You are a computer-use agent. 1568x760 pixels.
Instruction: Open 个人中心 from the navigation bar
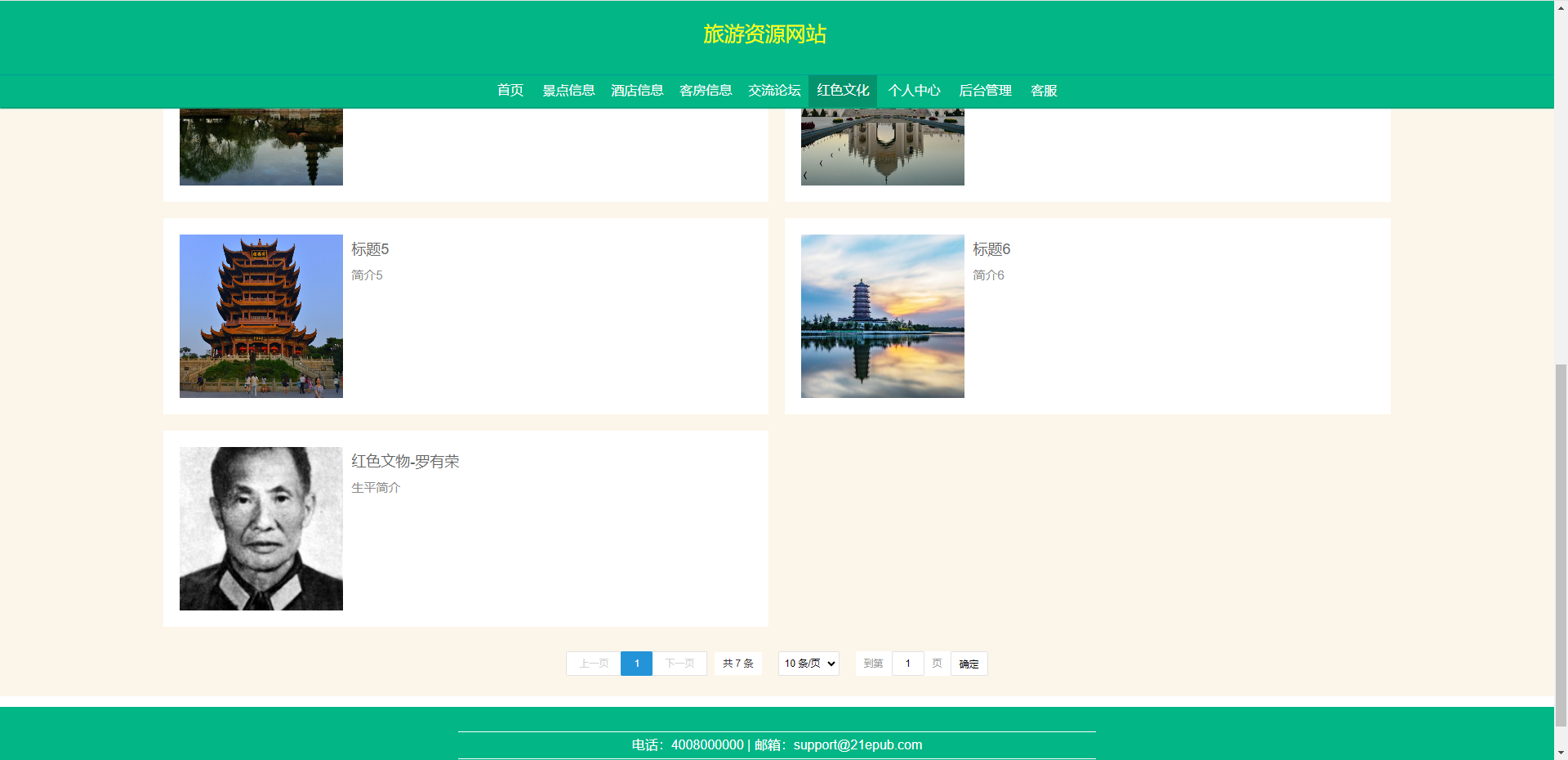coord(914,91)
